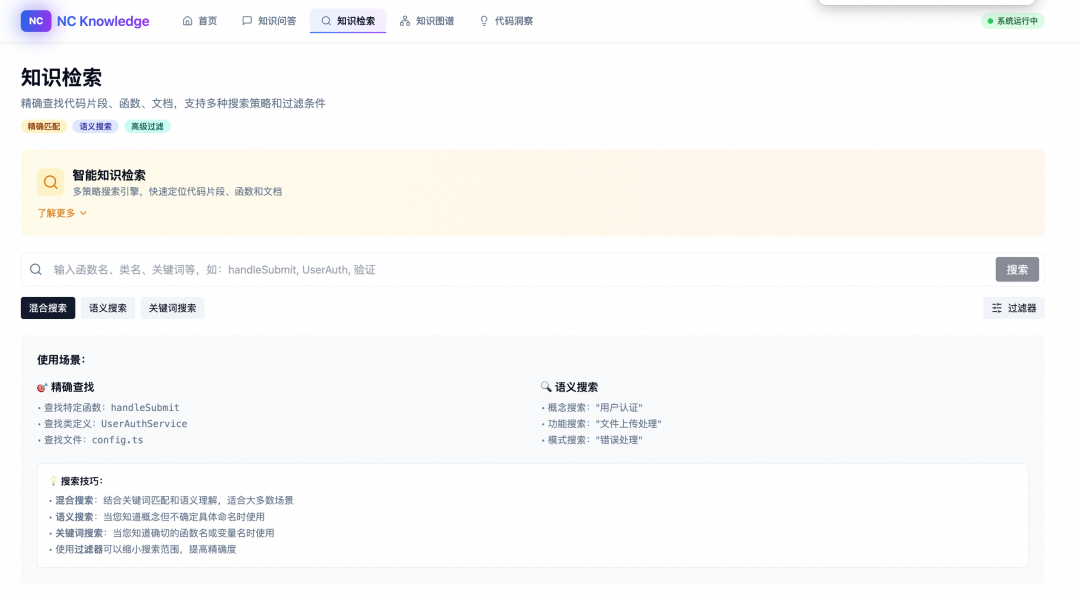Switch to the 知识检索 navigation tab

(347, 20)
